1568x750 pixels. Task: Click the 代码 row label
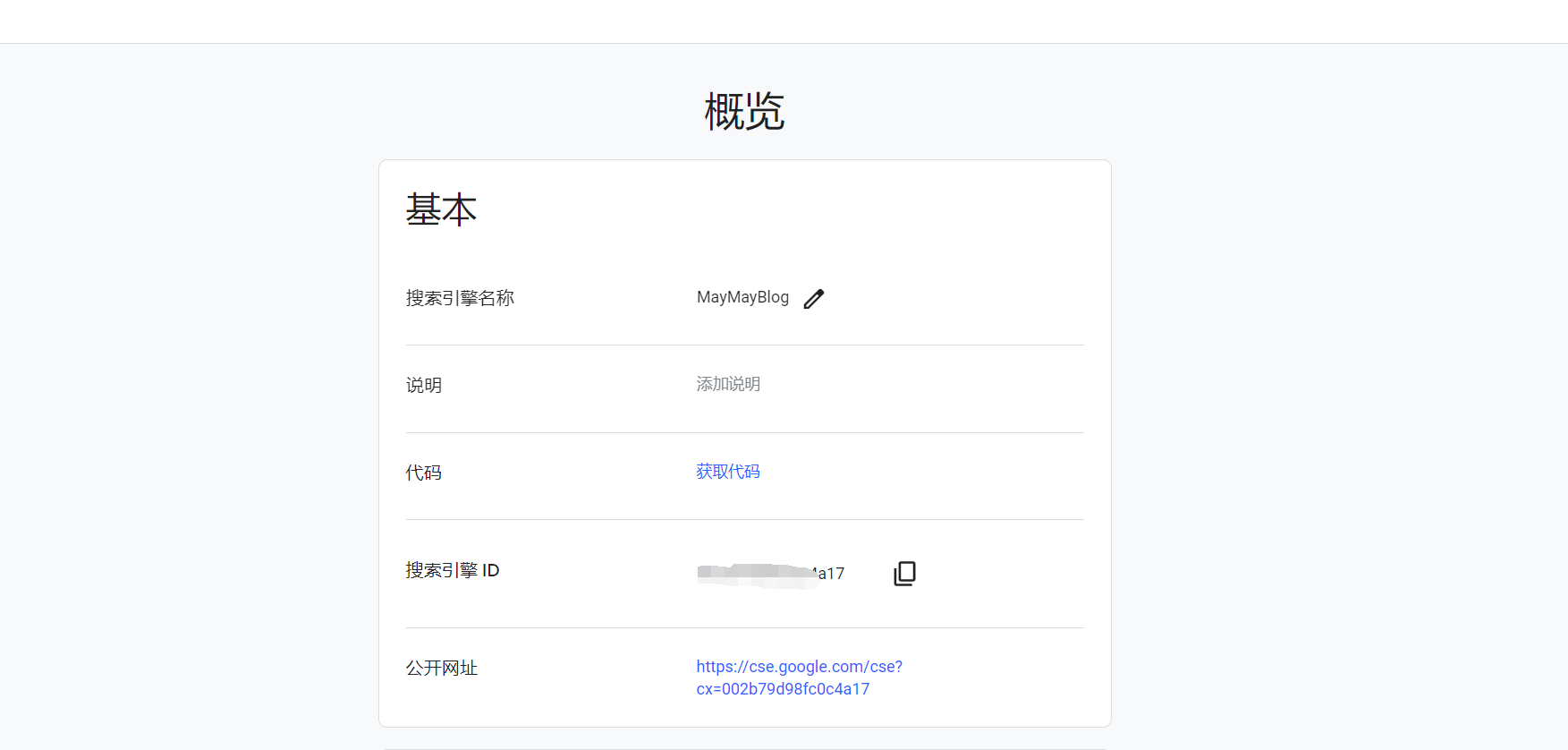point(424,473)
